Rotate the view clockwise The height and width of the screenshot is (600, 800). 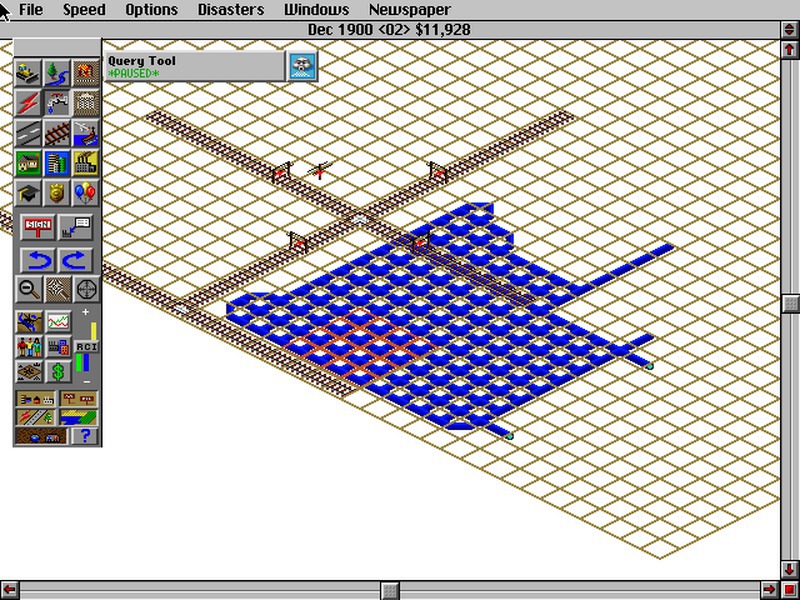click(76, 260)
